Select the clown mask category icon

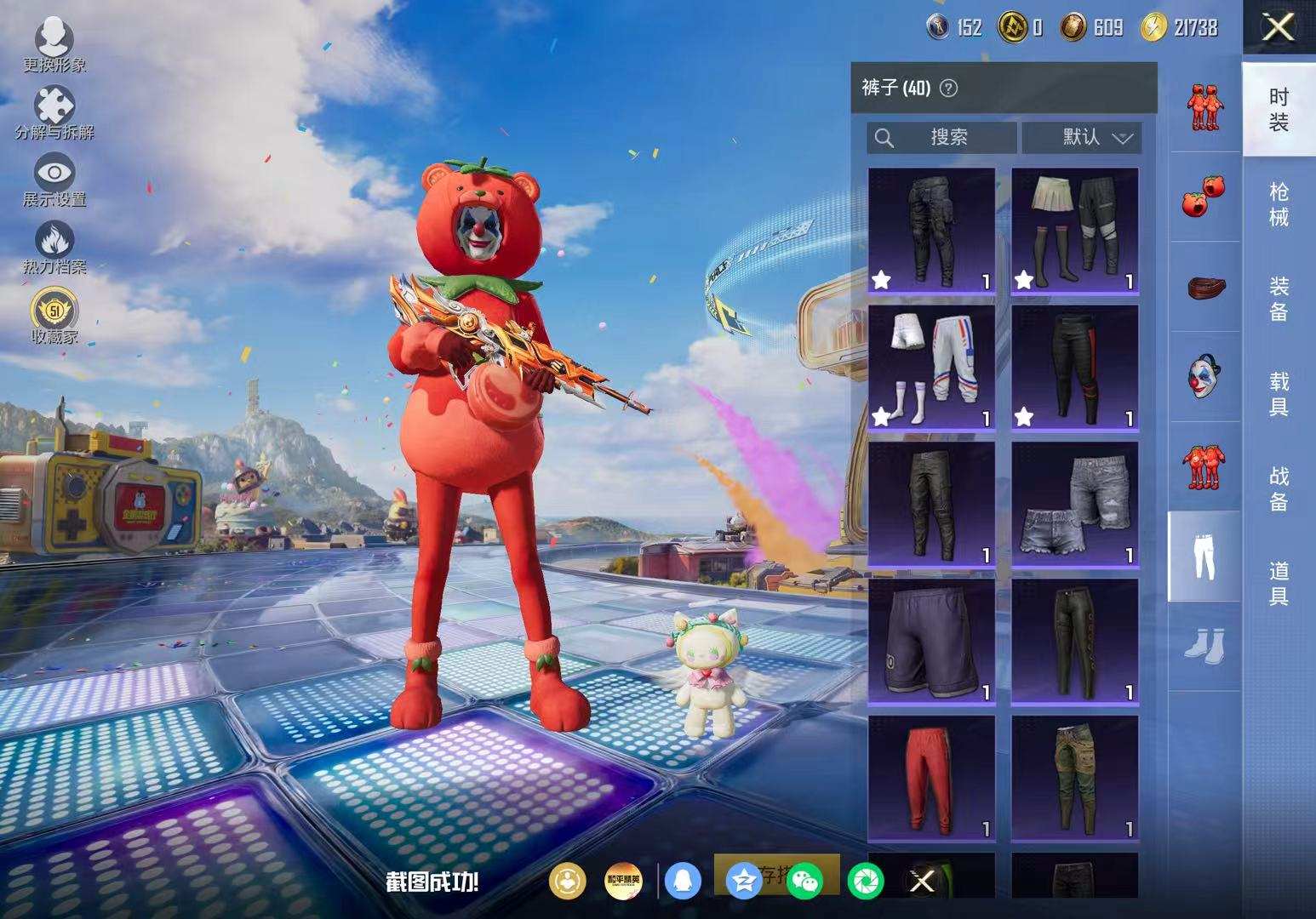click(x=1204, y=377)
